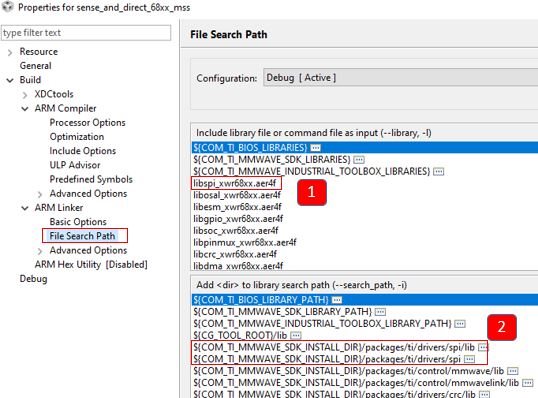Screen dimensions: 538x398
Task: Select ${COM_TI_MMWAVE_SDK_LIBRARIES} entry
Action: 272,160
